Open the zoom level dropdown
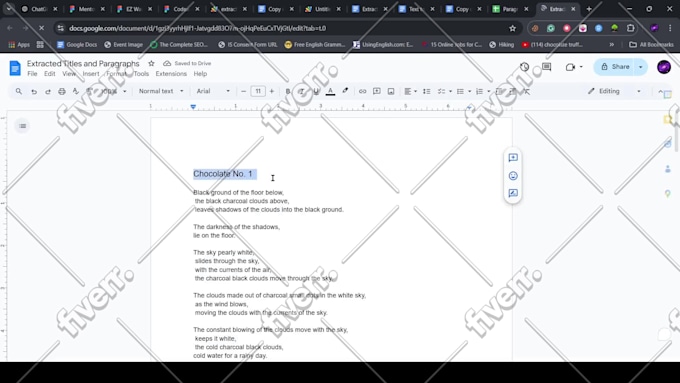 click(114, 91)
